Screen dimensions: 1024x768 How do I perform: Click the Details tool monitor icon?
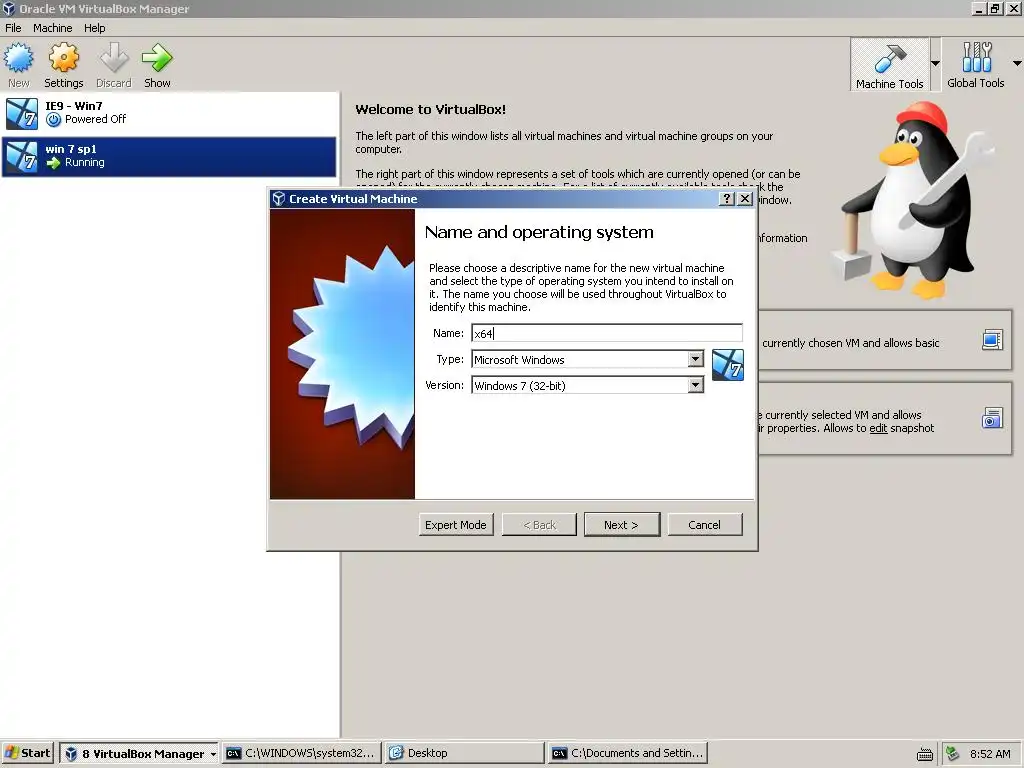[992, 340]
